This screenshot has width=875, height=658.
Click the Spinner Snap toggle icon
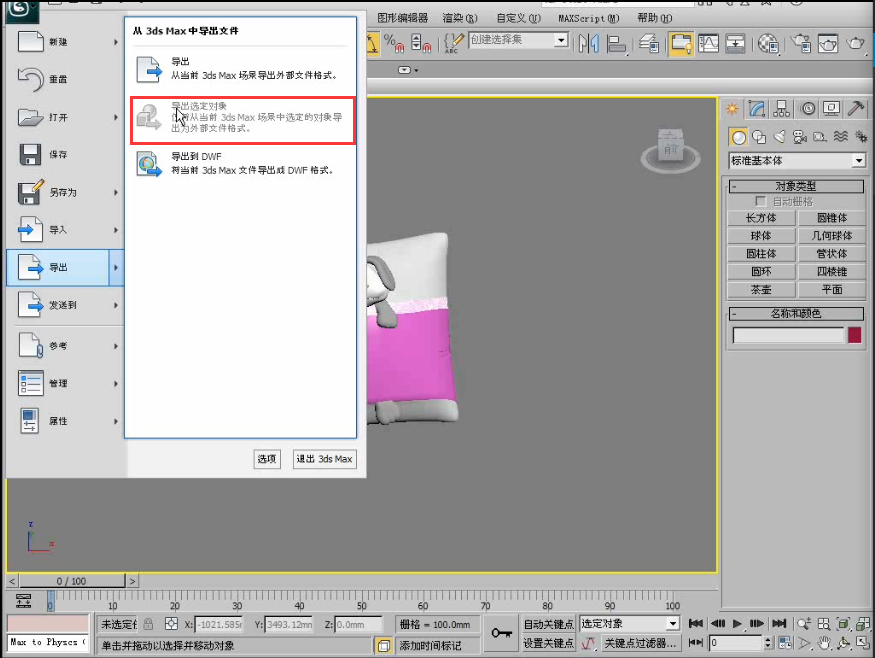[421, 44]
